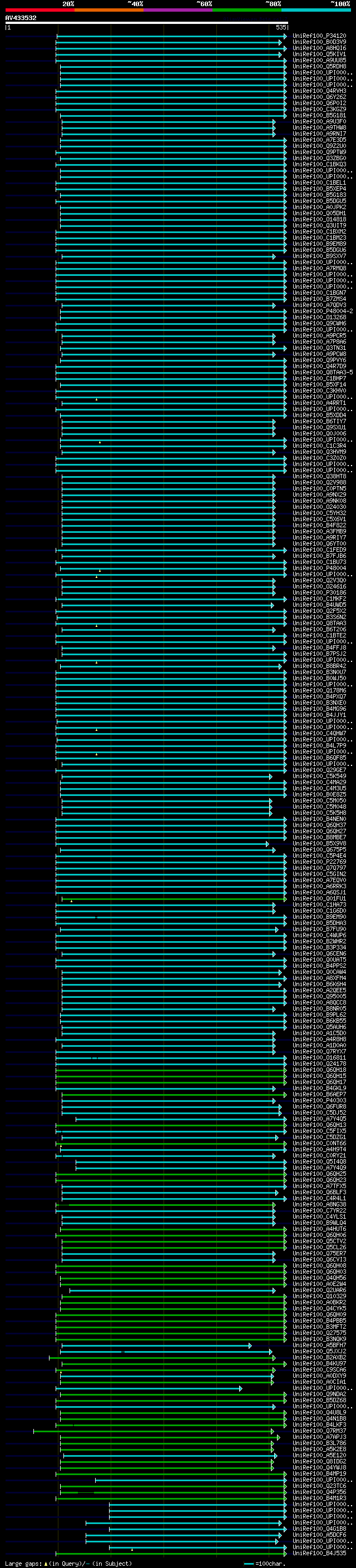Viewport: 356px width, 1568px height.
Task: Click UniRef100_Q75ER7 label
Action: tap(319, 1253)
